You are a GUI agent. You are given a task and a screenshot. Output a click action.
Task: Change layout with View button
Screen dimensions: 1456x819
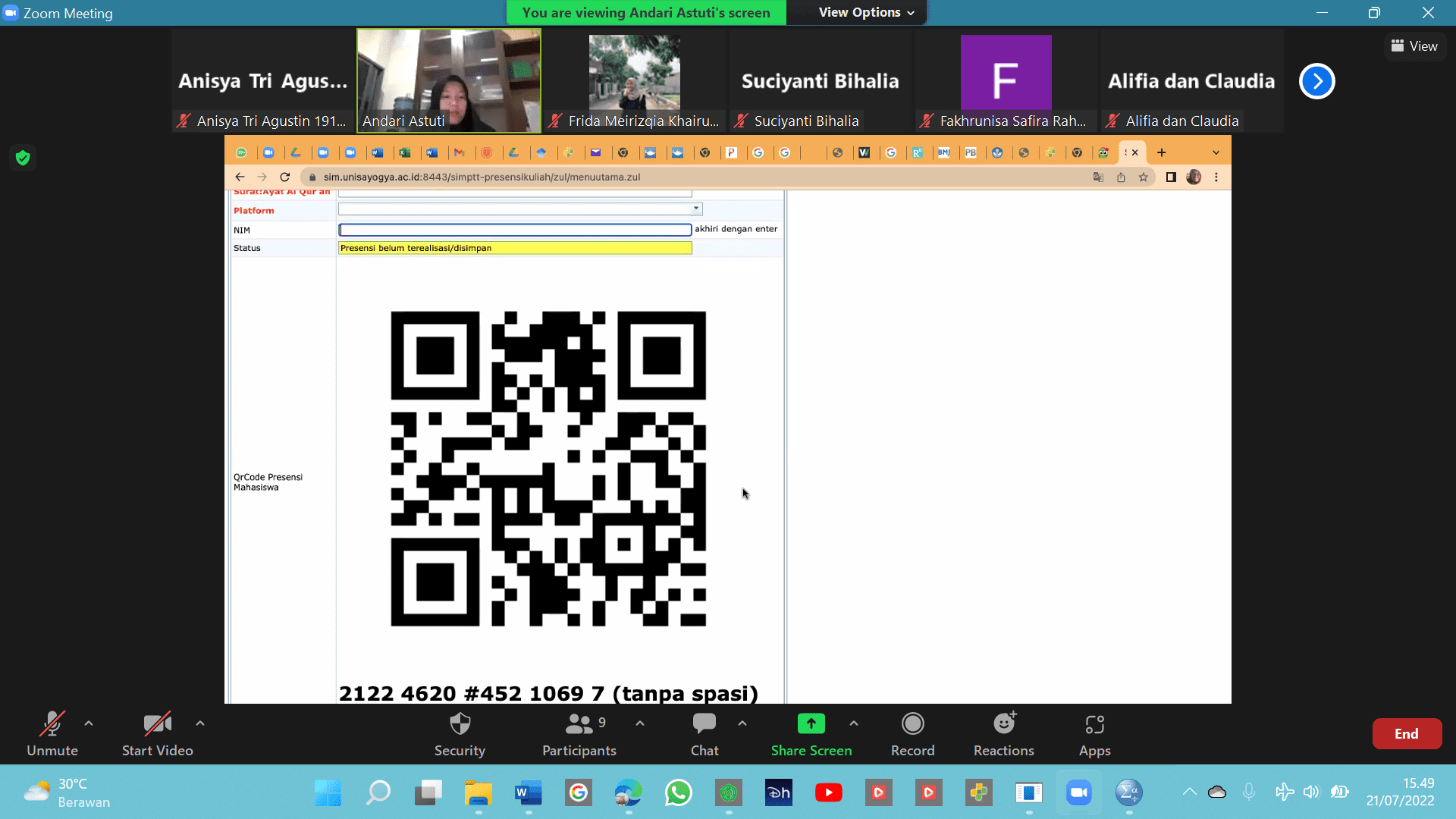pyautogui.click(x=1414, y=46)
